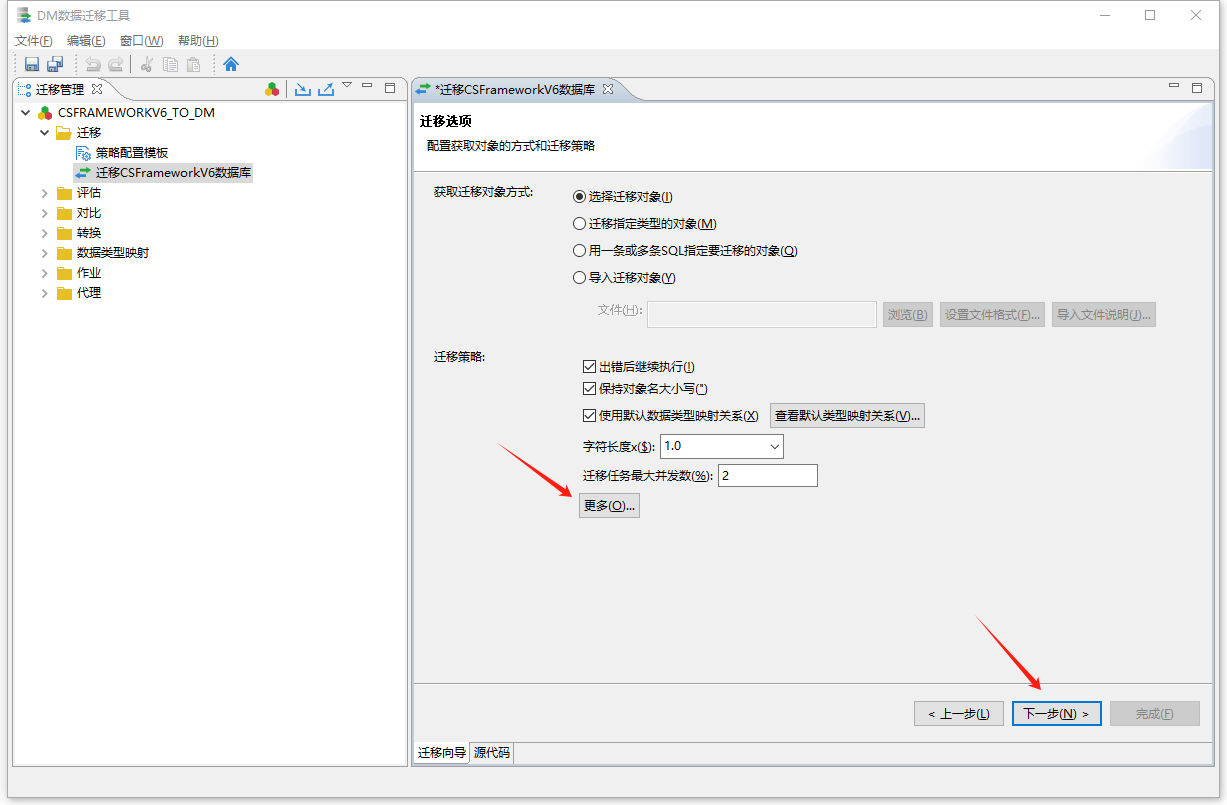Click the CSFRAMEWORKV6_TO_DM project icon
This screenshot has width=1227, height=805.
point(45,113)
